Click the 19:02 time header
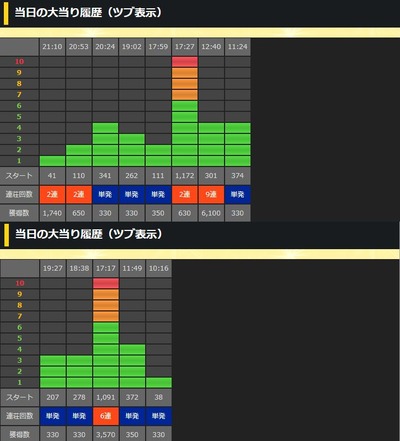400x441 pixels. [132, 47]
